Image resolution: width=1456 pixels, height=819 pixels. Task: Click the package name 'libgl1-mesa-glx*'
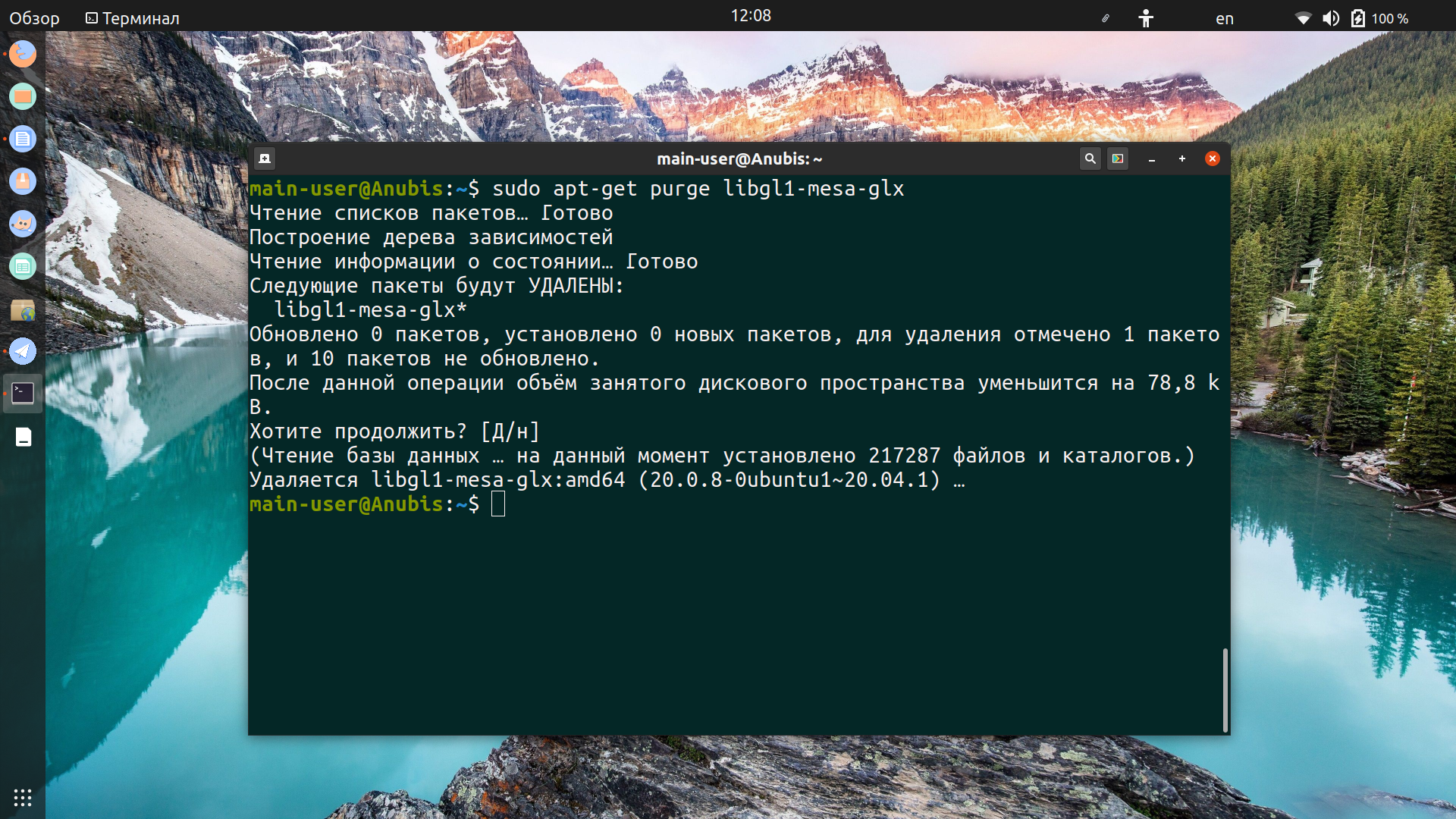tap(370, 310)
